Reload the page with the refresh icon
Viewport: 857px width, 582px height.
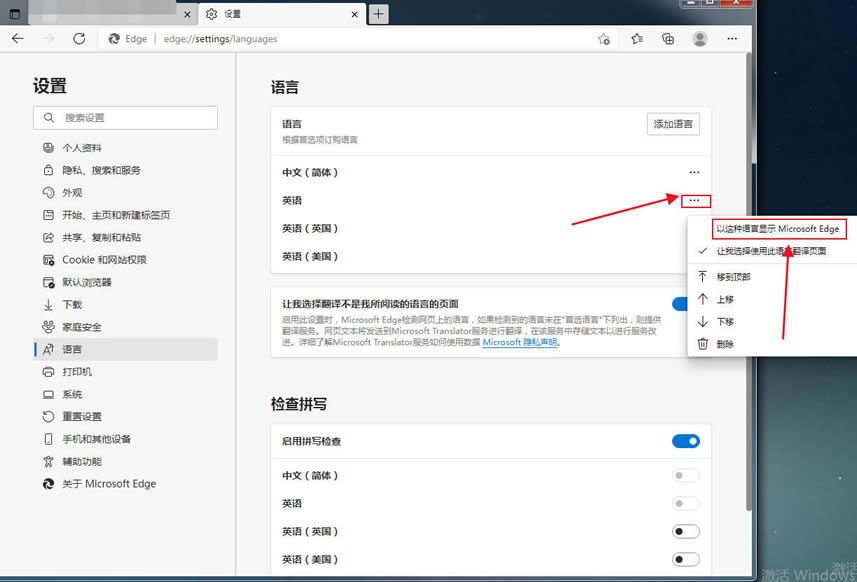[79, 38]
